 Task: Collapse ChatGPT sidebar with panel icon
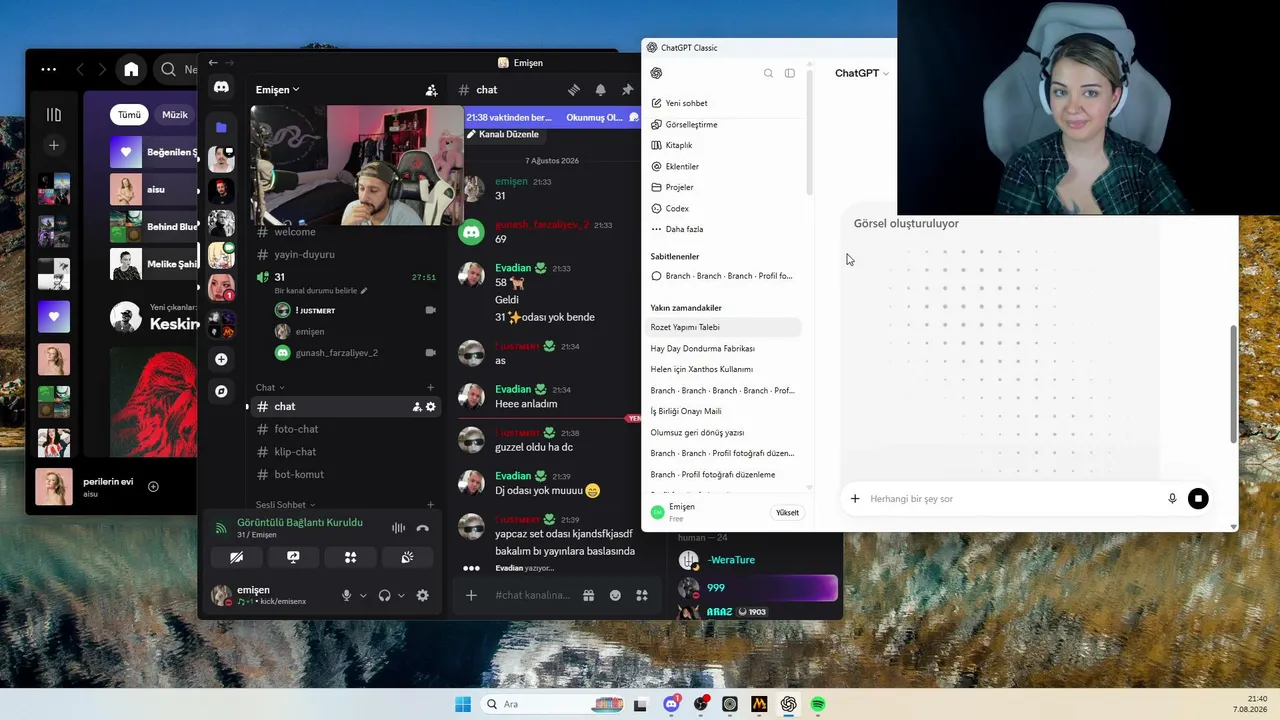coord(790,73)
